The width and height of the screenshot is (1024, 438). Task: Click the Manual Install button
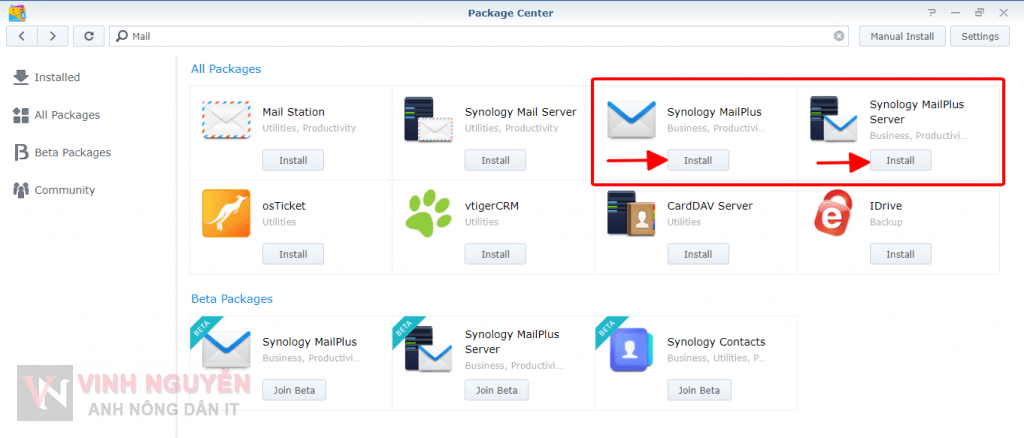902,36
